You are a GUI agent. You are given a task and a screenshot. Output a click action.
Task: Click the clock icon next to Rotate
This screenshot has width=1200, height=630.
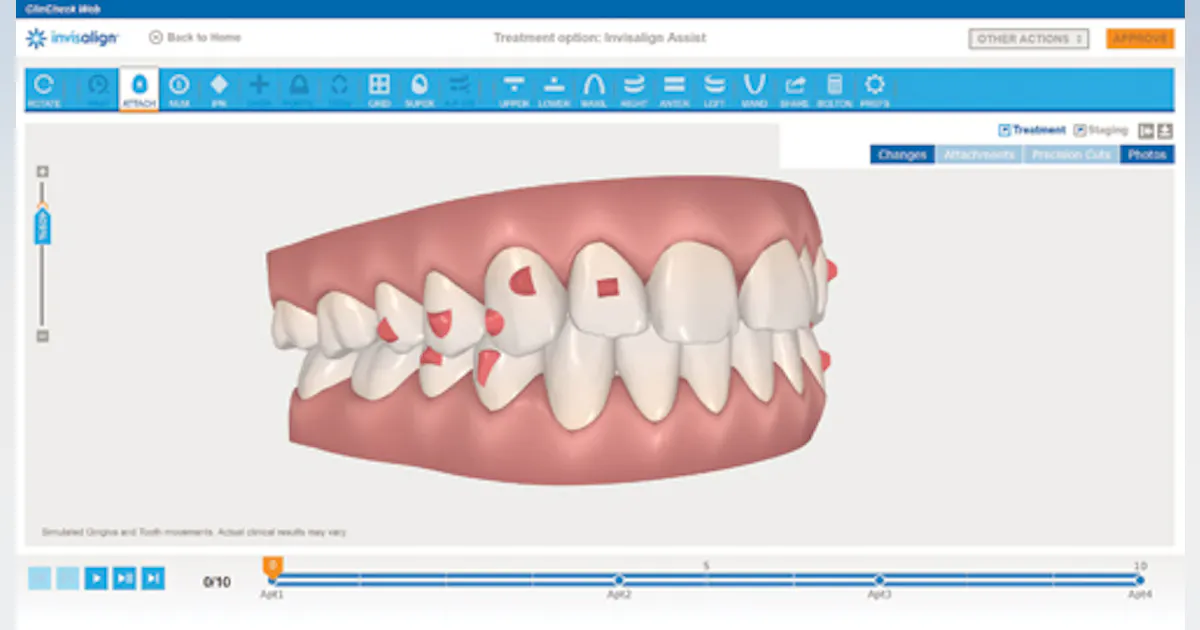[98, 89]
